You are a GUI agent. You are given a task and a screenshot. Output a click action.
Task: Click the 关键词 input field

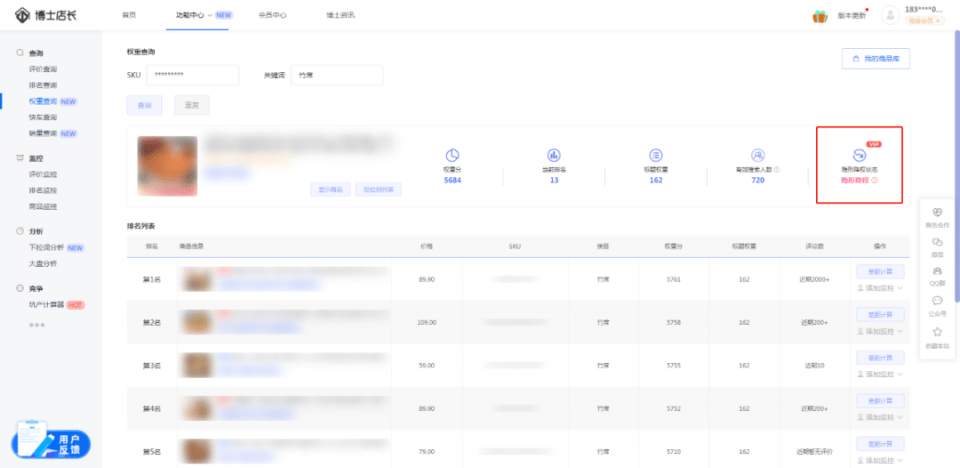pos(337,75)
